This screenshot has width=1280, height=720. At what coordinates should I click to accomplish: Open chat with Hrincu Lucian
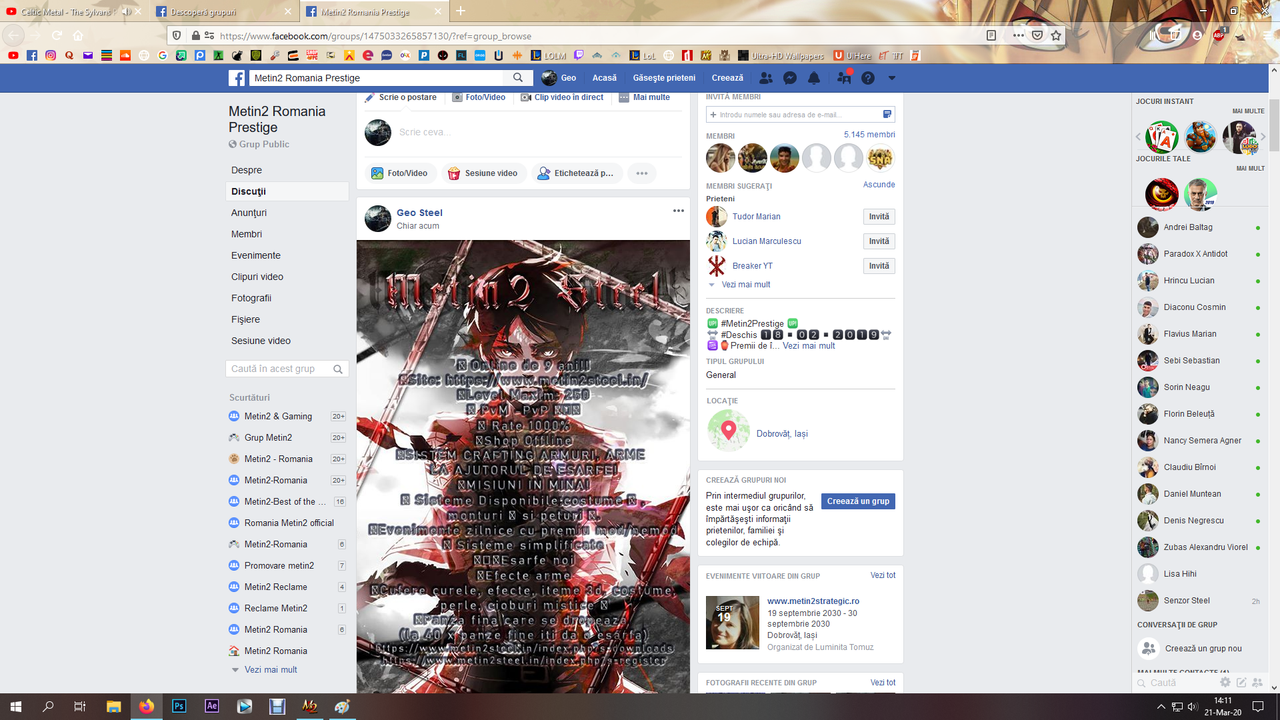1200,281
